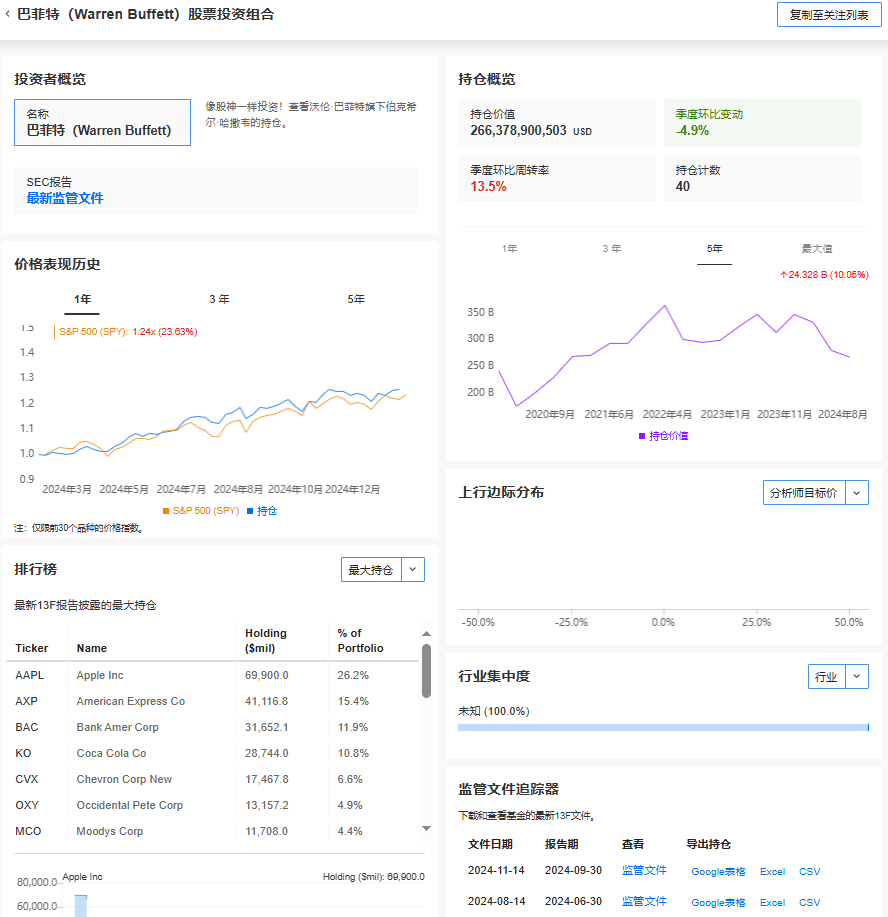Expand the 行业 concentration dropdown arrow
The height and width of the screenshot is (917, 888).
click(857, 677)
